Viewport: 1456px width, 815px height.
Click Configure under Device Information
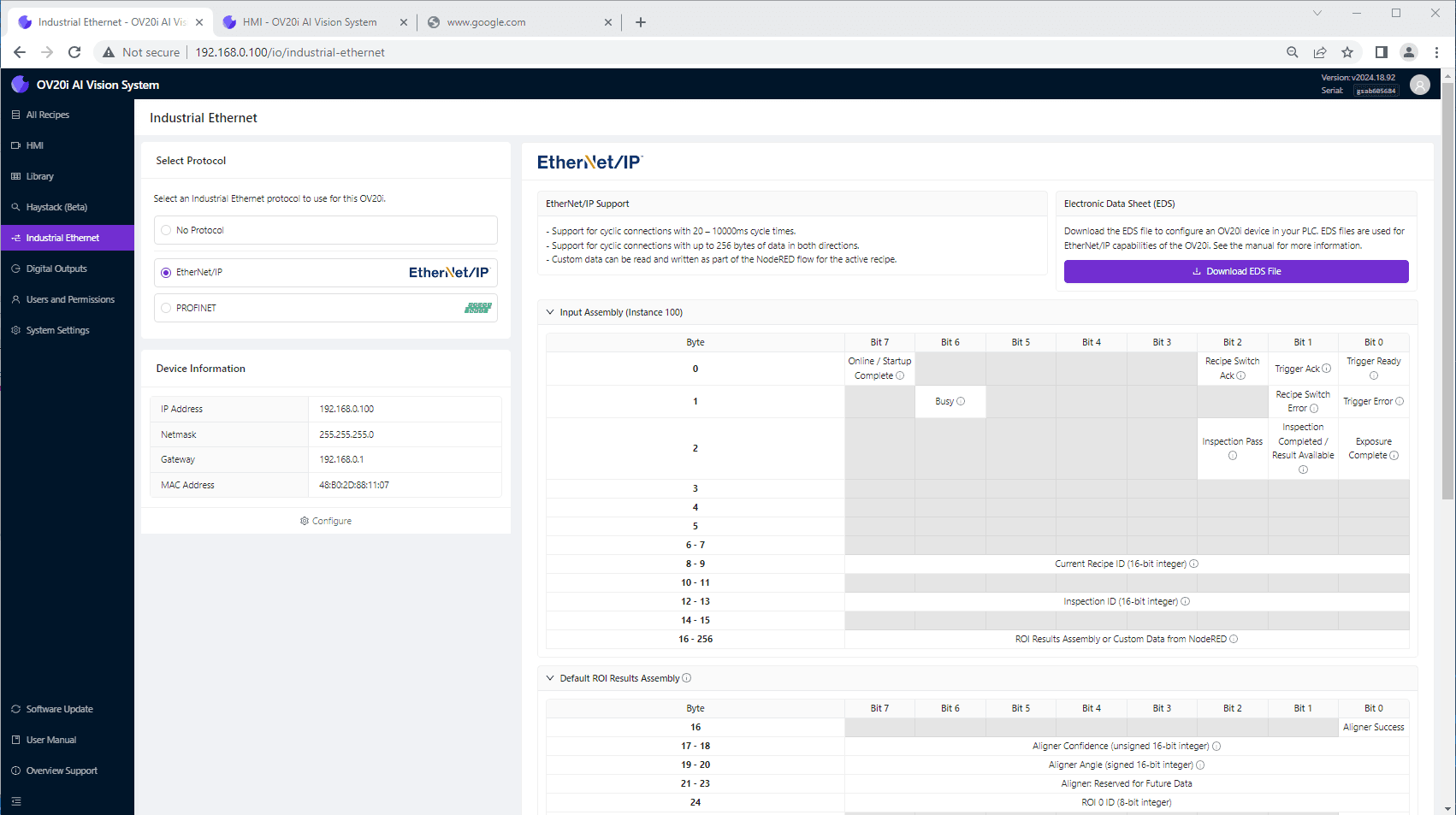pos(326,521)
